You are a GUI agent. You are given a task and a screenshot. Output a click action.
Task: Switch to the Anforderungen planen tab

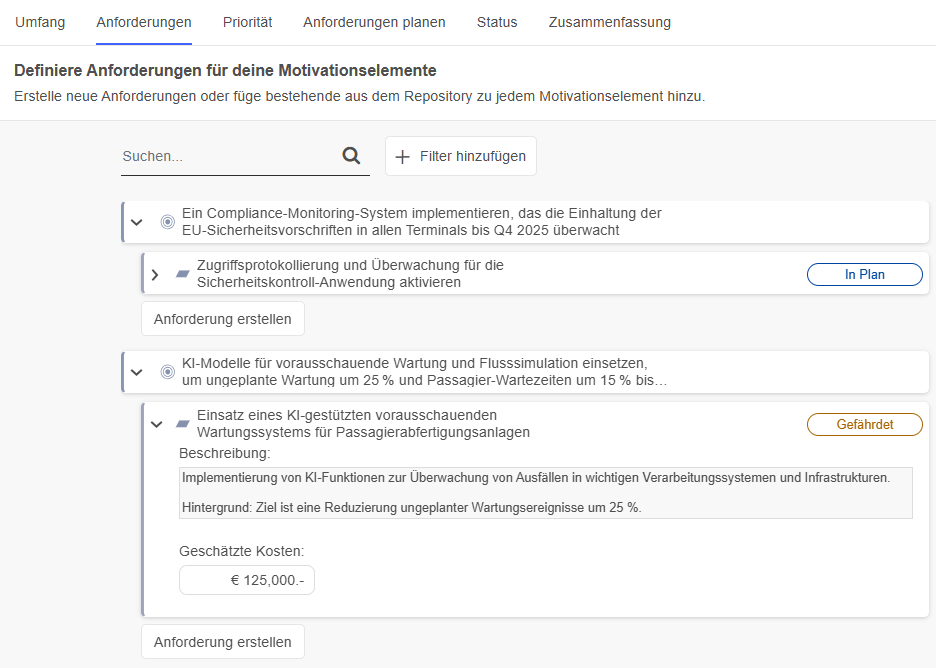click(x=374, y=21)
